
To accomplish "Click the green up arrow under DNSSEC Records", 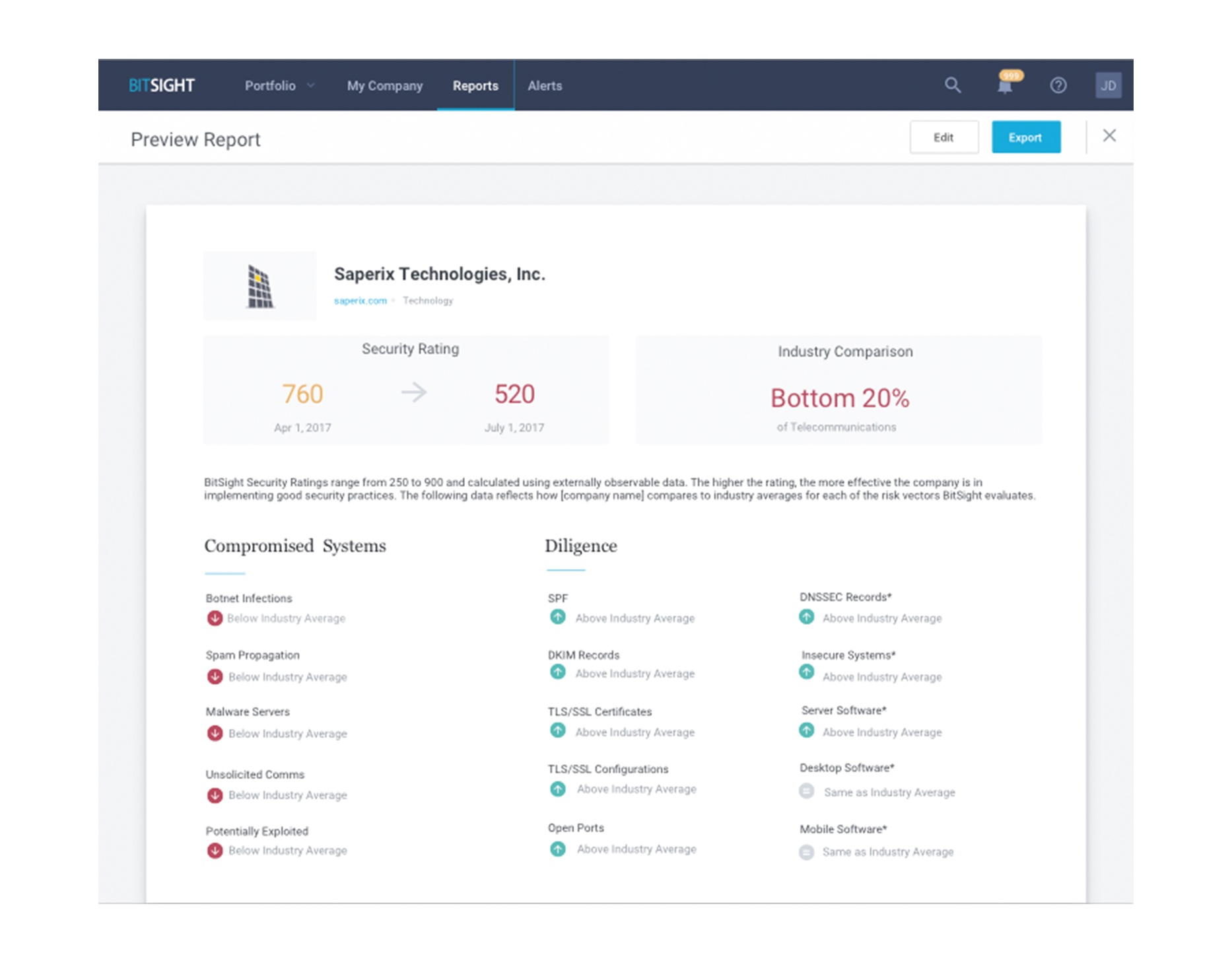I will tap(806, 617).
